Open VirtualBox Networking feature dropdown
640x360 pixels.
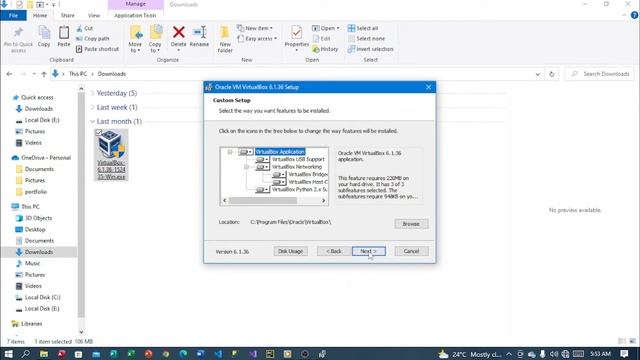click(262, 167)
